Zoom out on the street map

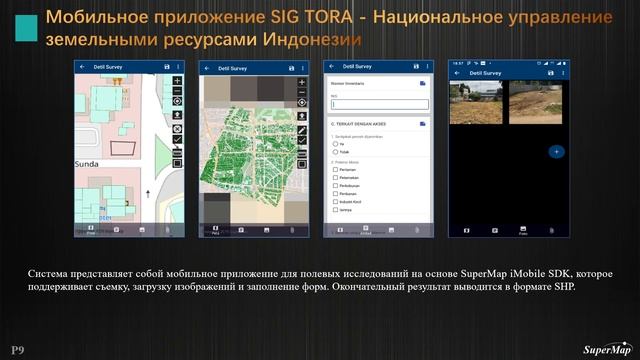click(177, 91)
